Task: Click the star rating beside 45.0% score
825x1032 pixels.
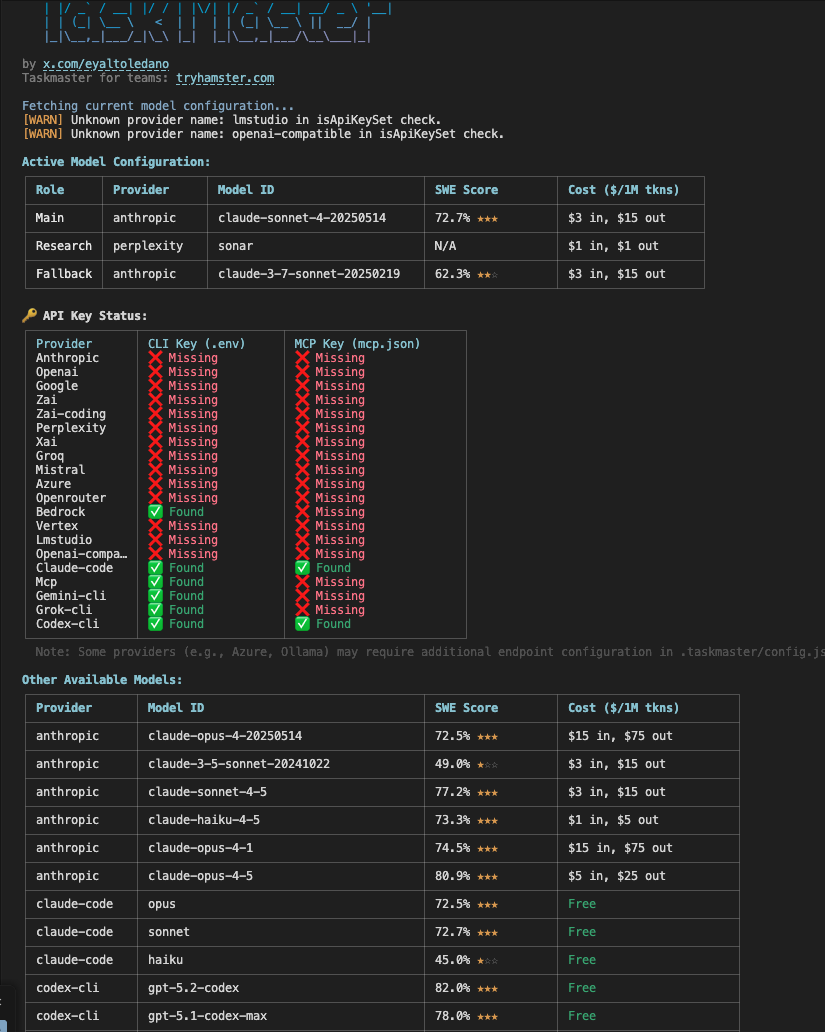Action: pyautogui.click(x=487, y=961)
